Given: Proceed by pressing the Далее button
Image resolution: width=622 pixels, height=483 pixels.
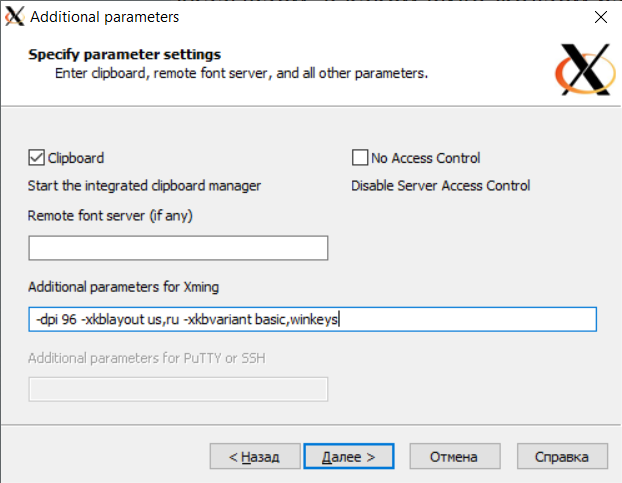Looking at the screenshot, I should [x=348, y=456].
